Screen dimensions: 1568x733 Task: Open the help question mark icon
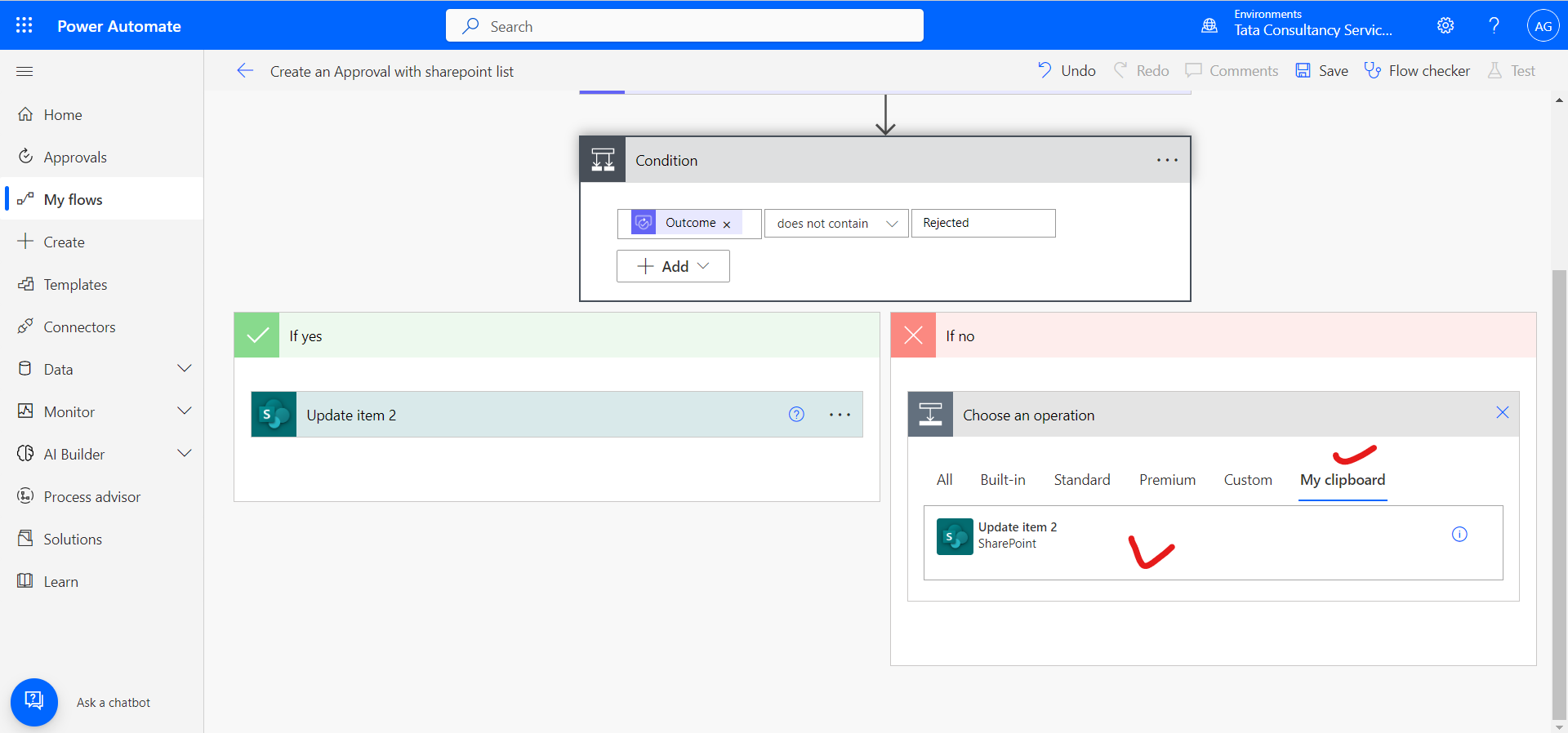(1494, 25)
